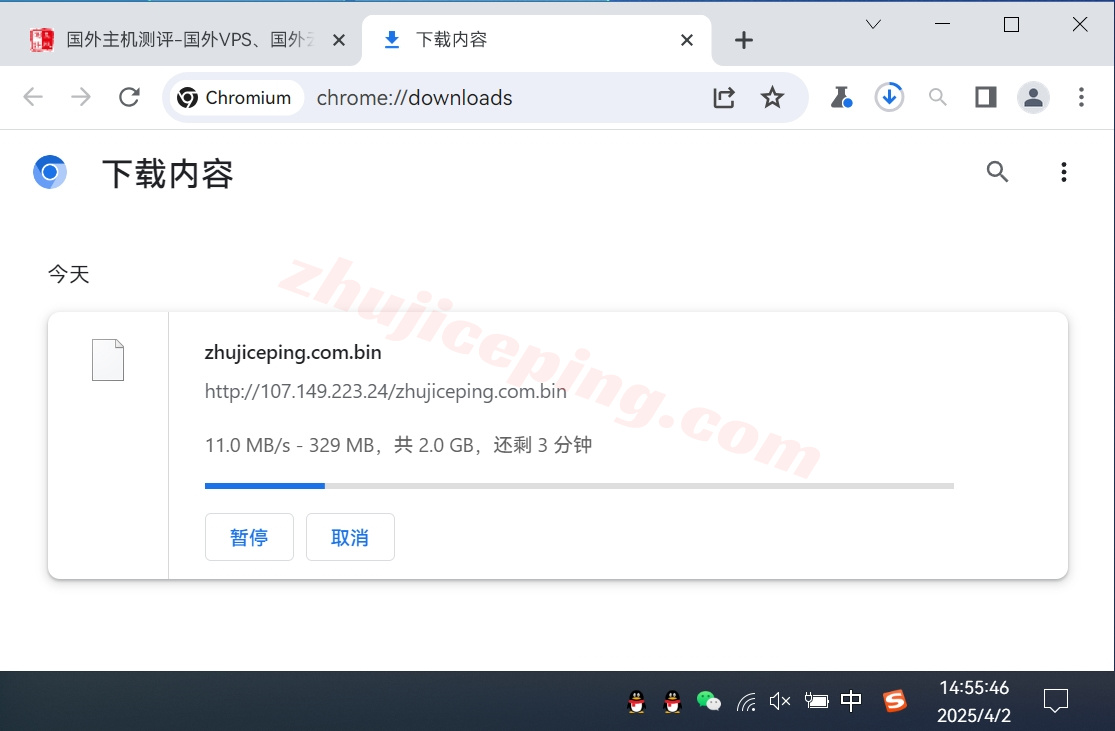Focus the chrome://downloads address bar

point(414,97)
